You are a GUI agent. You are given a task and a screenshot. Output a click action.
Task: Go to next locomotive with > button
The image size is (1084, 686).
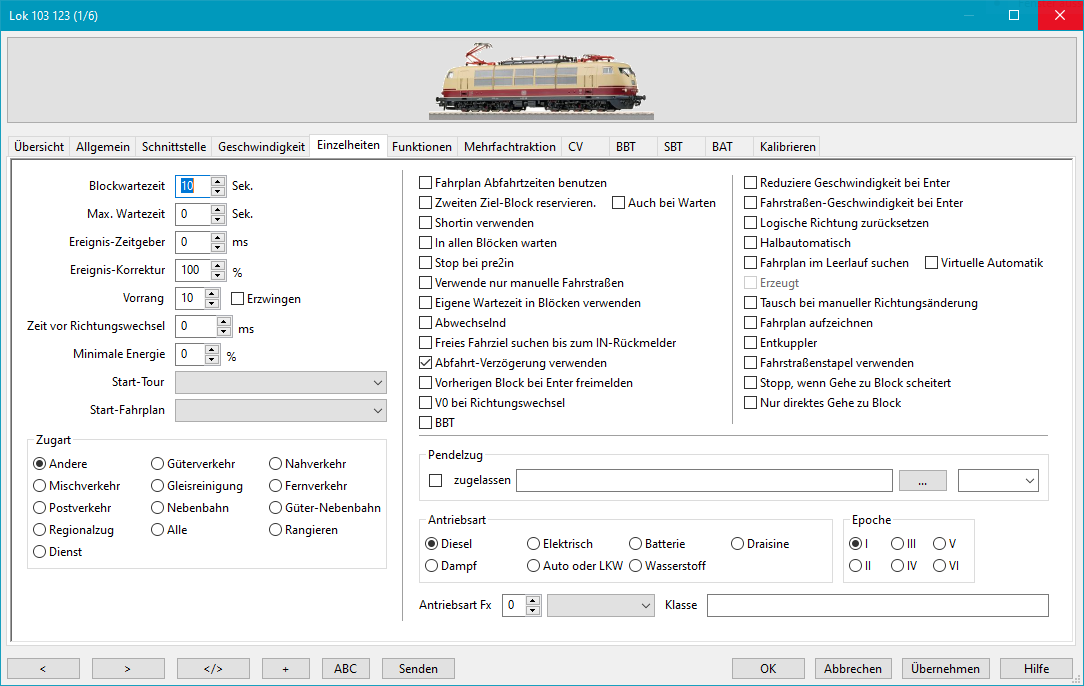[x=128, y=668]
